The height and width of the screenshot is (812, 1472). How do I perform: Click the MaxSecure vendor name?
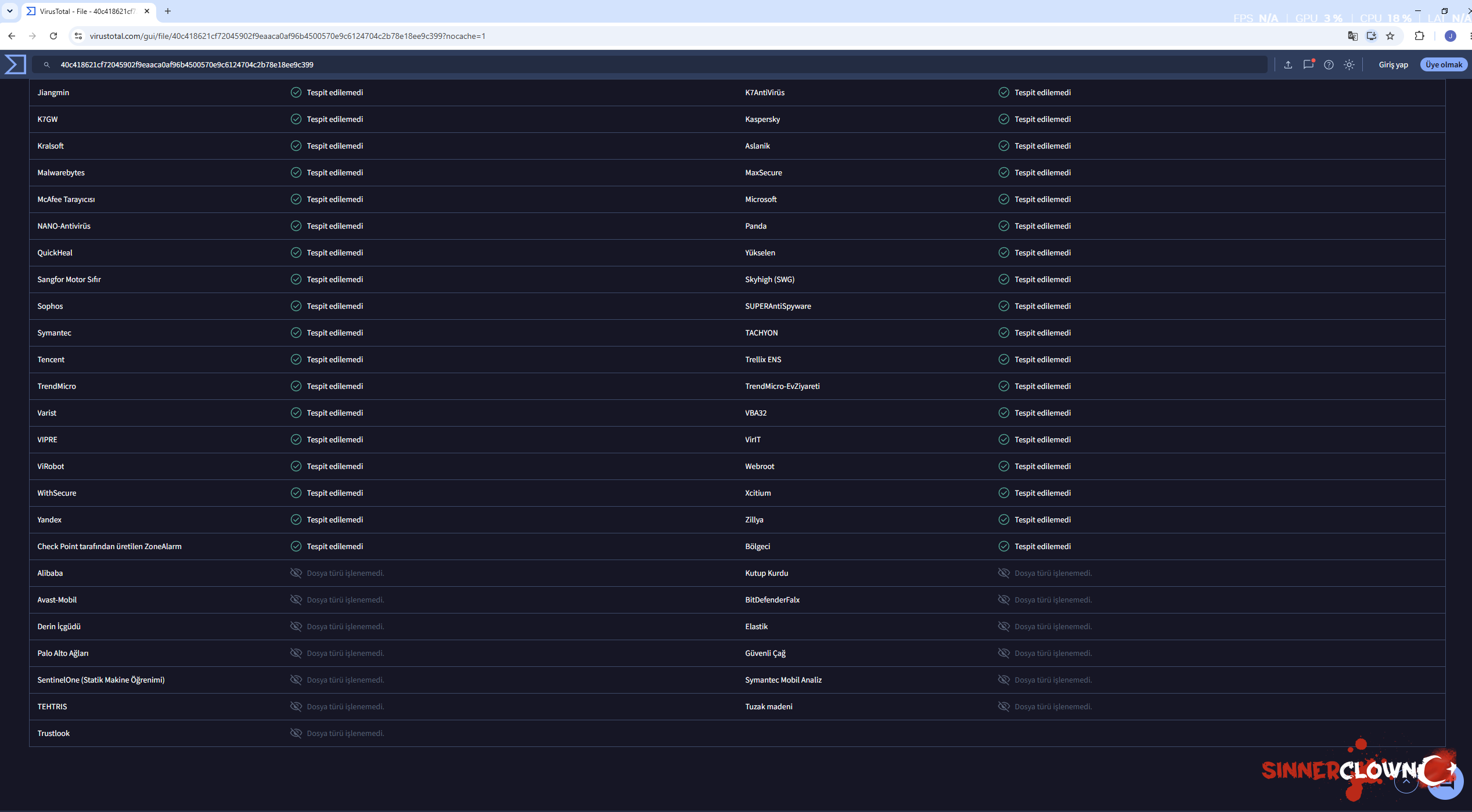[764, 172]
